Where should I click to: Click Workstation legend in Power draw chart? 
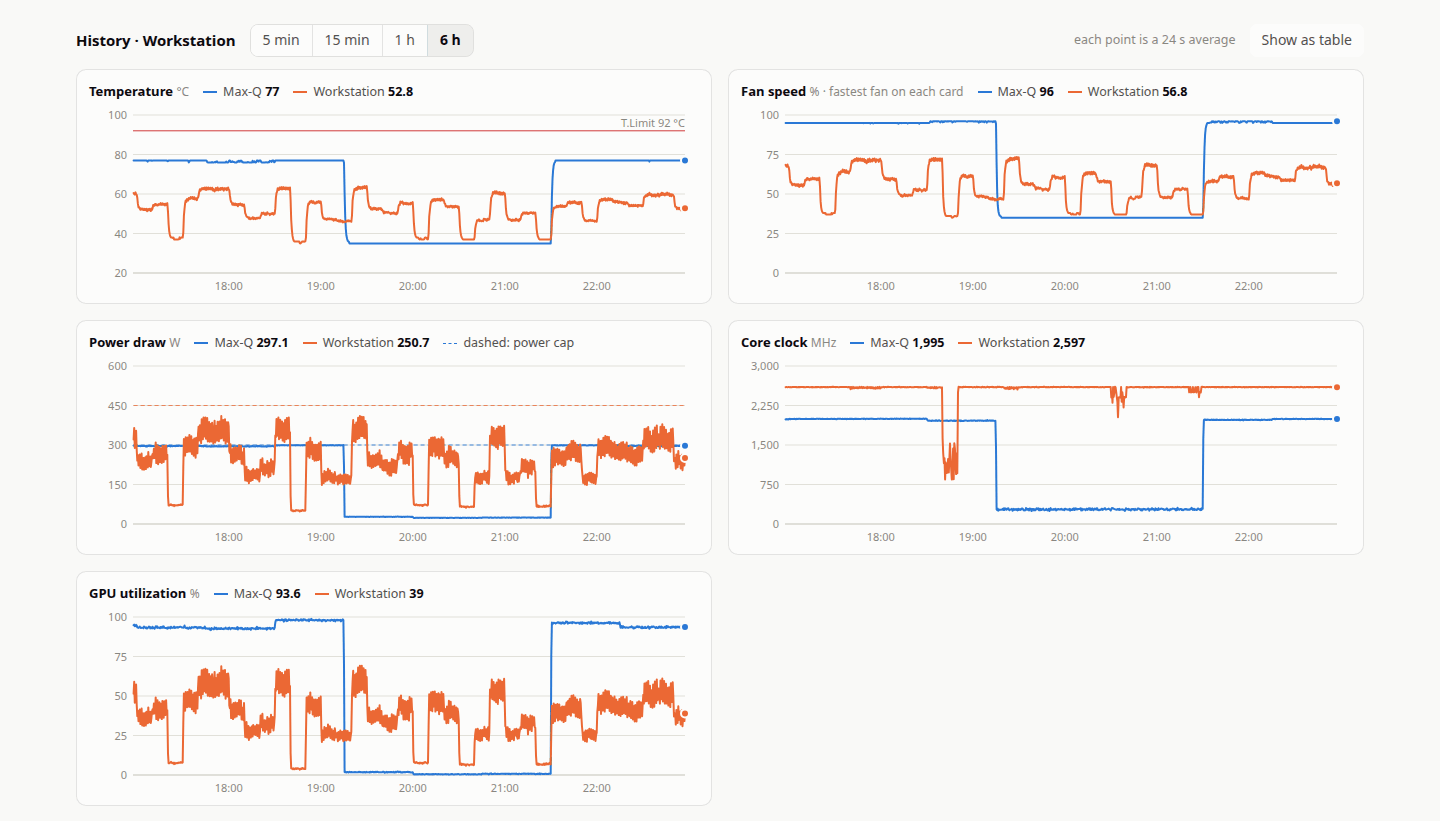pos(366,342)
